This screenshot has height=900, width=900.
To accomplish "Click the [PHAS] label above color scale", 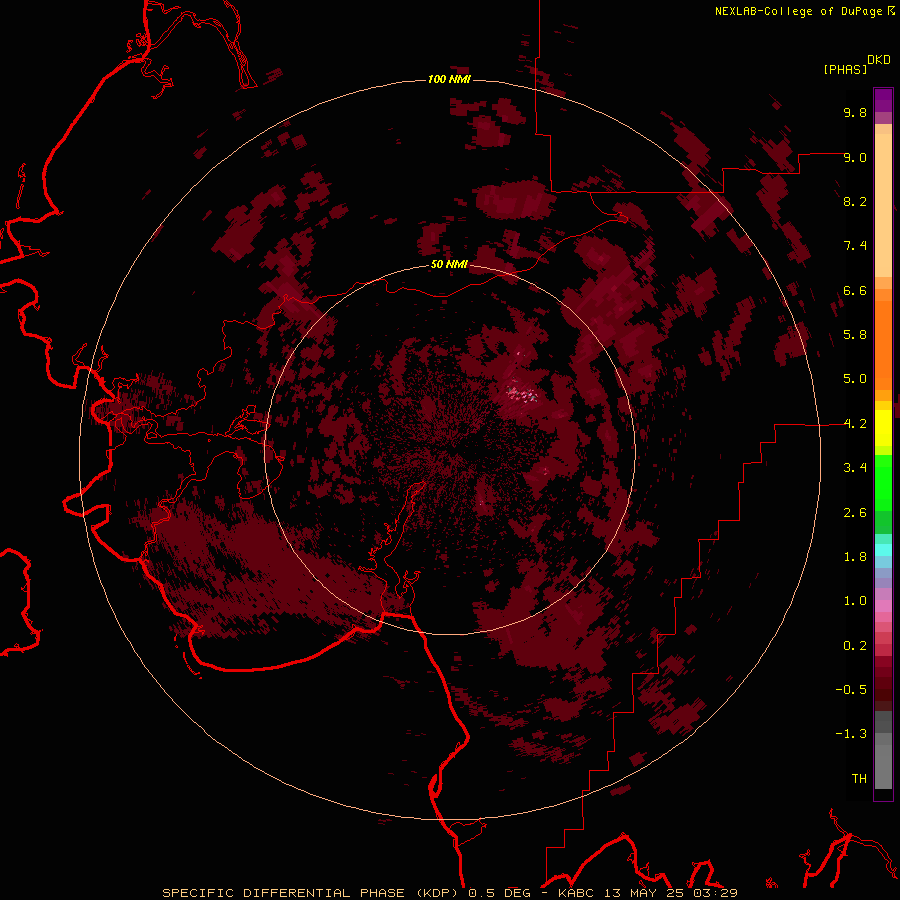I will click(x=845, y=69).
